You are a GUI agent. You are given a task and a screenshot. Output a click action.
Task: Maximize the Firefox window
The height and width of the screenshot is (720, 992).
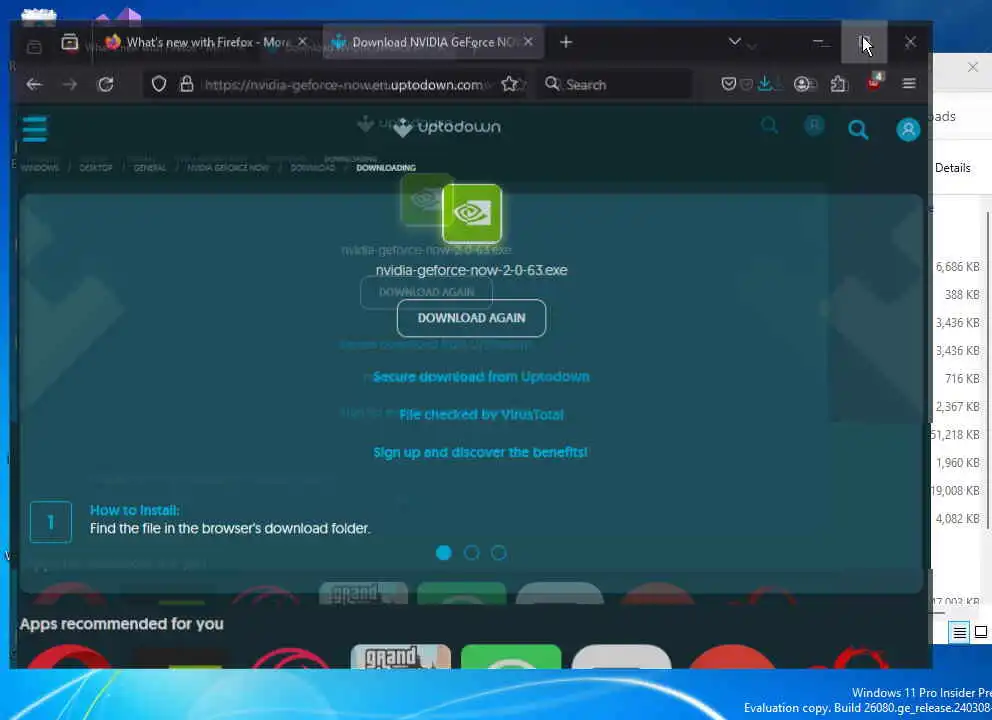[864, 42]
